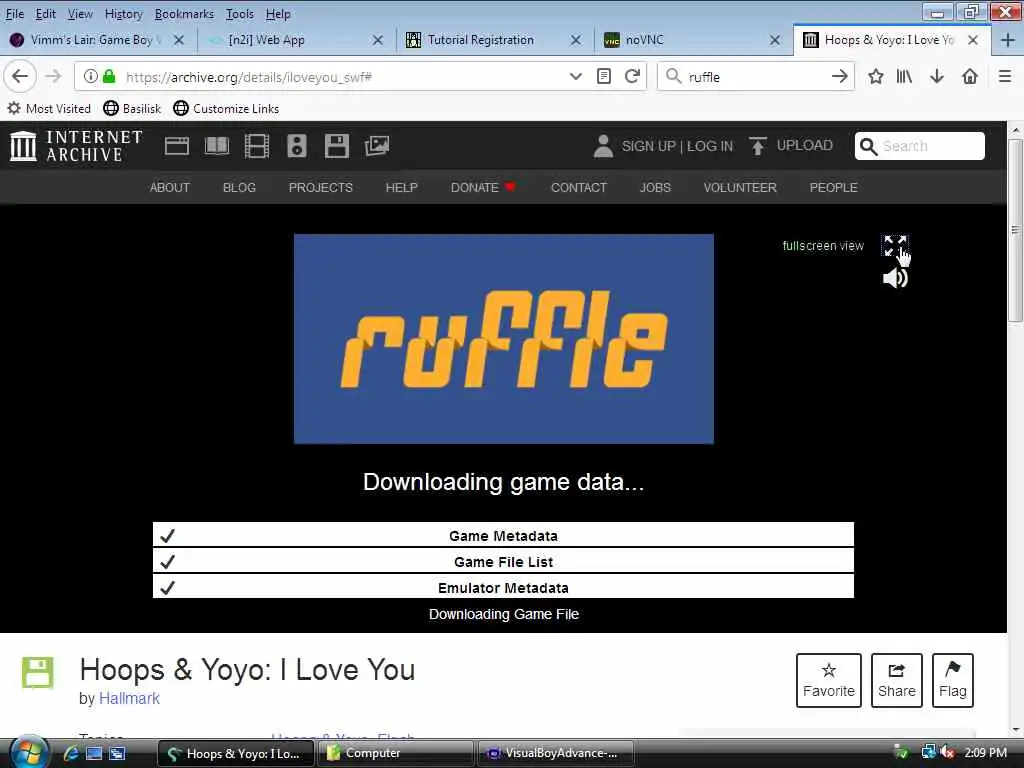1024x768 pixels.
Task: Click the Flag button
Action: 953,680
